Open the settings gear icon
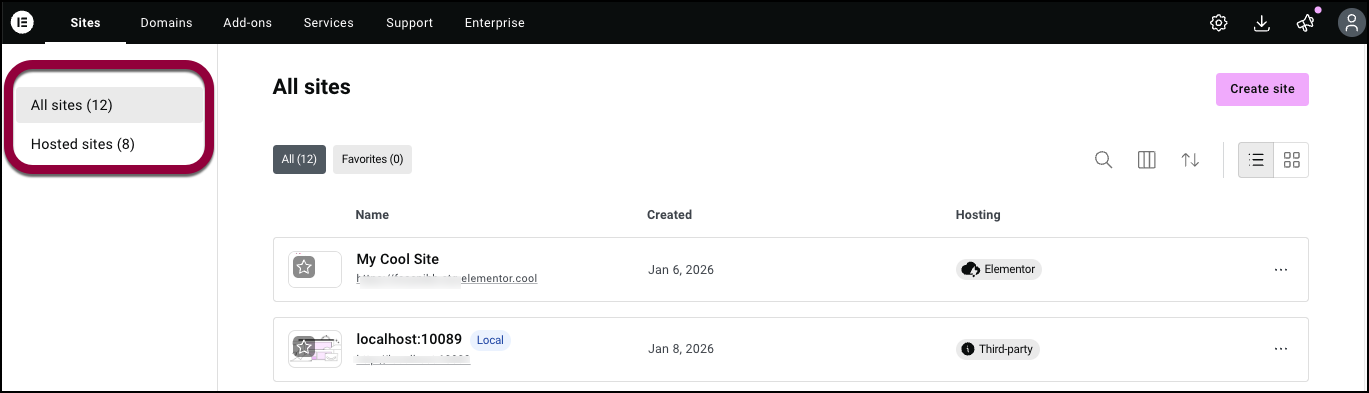Image resolution: width=1369 pixels, height=393 pixels. 1218,23
